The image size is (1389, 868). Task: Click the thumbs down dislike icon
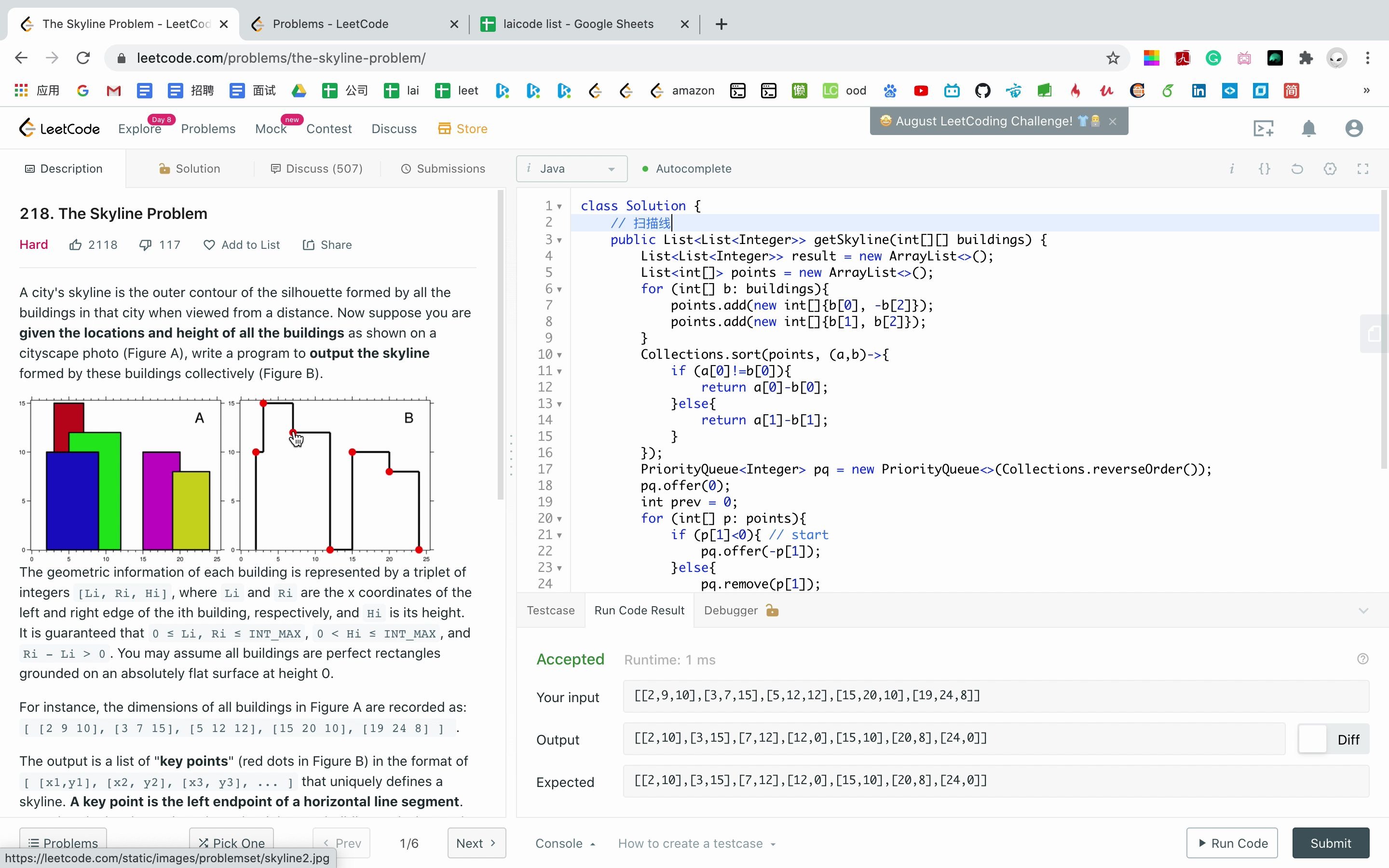[145, 245]
